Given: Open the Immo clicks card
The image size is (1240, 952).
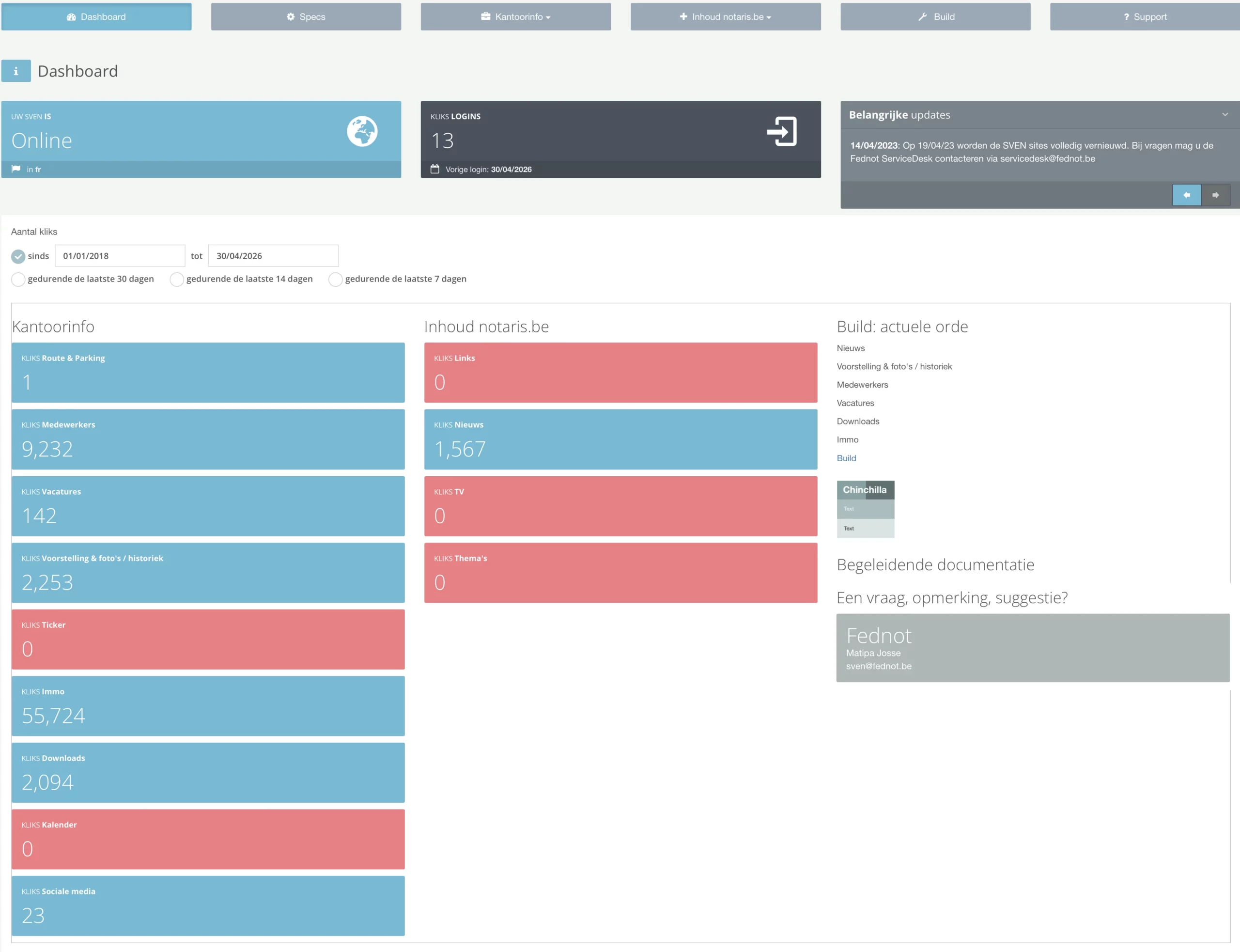Looking at the screenshot, I should [x=208, y=706].
